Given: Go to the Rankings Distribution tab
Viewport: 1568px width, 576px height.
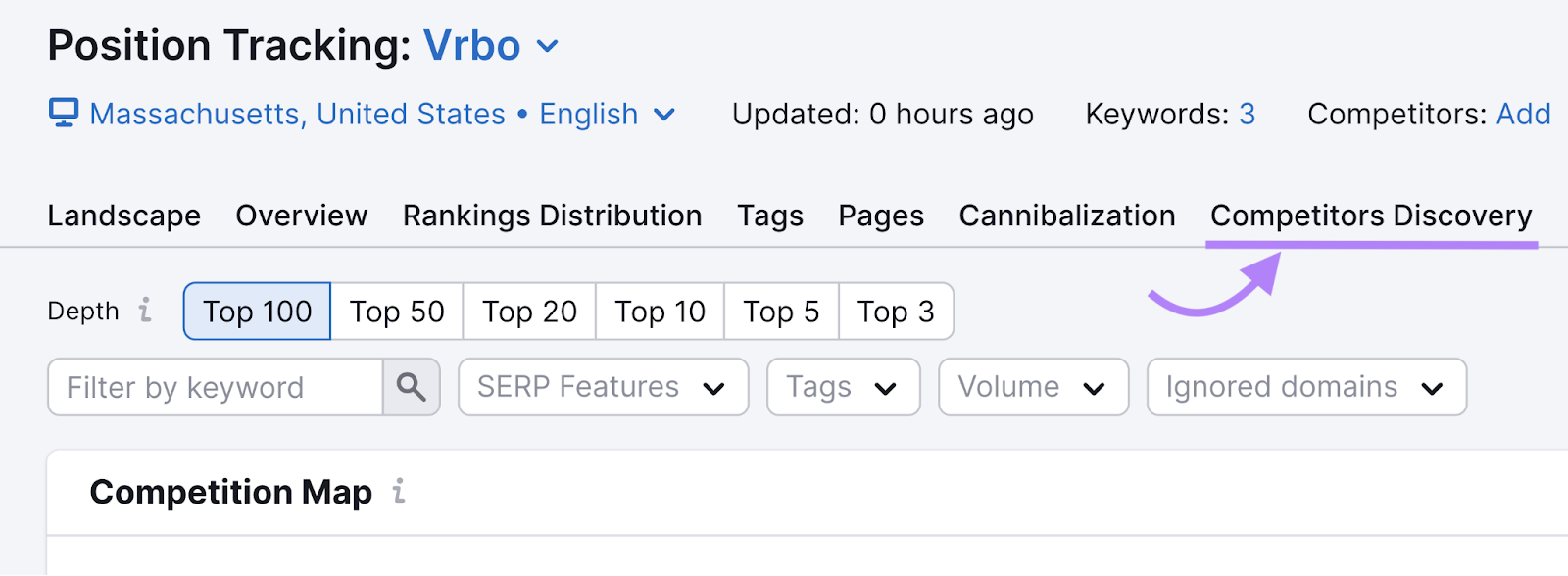Looking at the screenshot, I should (x=552, y=216).
